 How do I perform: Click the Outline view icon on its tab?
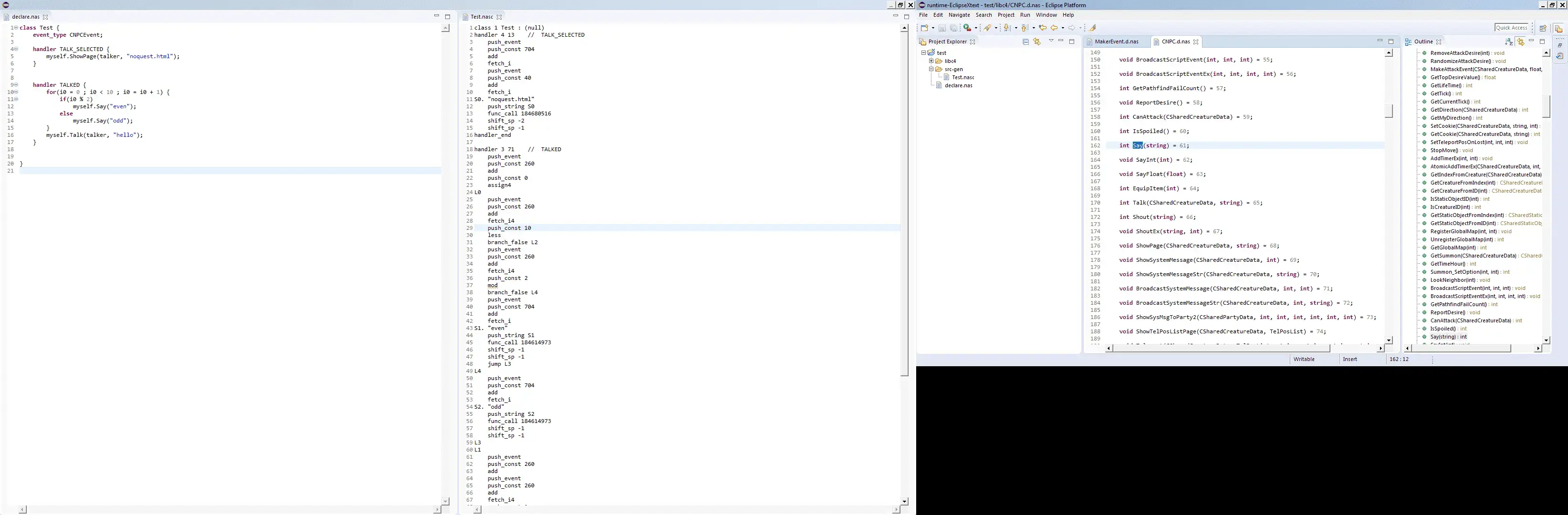(1408, 42)
